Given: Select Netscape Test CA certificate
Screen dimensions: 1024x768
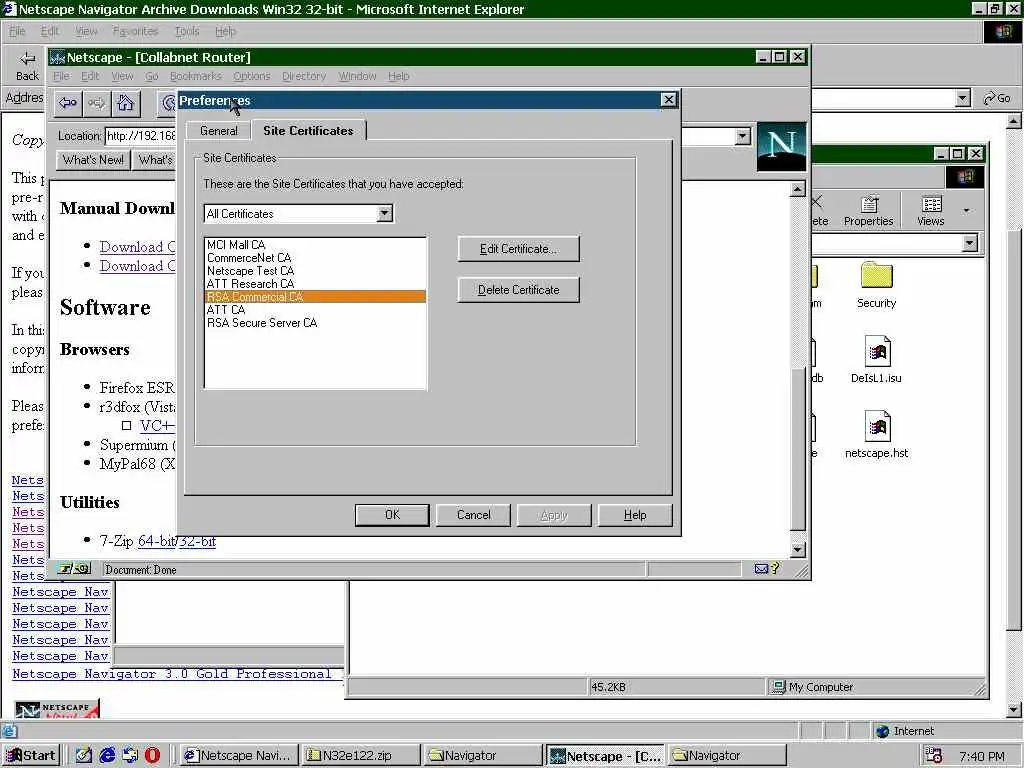Looking at the screenshot, I should [315, 271].
